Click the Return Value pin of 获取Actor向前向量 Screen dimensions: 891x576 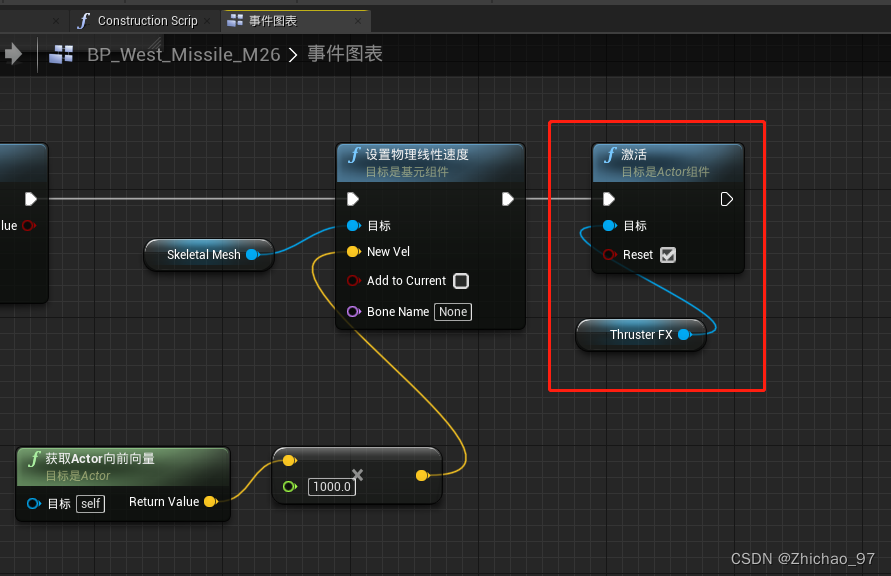tap(211, 502)
